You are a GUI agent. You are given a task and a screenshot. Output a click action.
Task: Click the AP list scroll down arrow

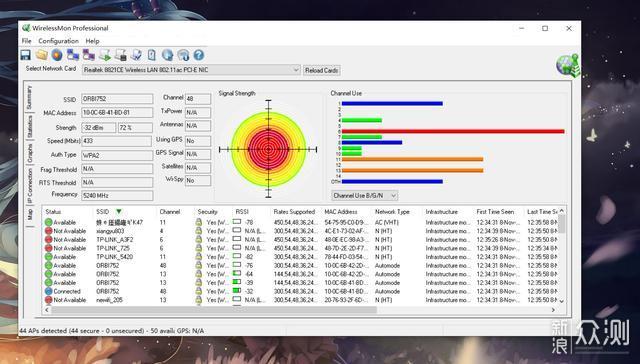[x=562, y=301]
